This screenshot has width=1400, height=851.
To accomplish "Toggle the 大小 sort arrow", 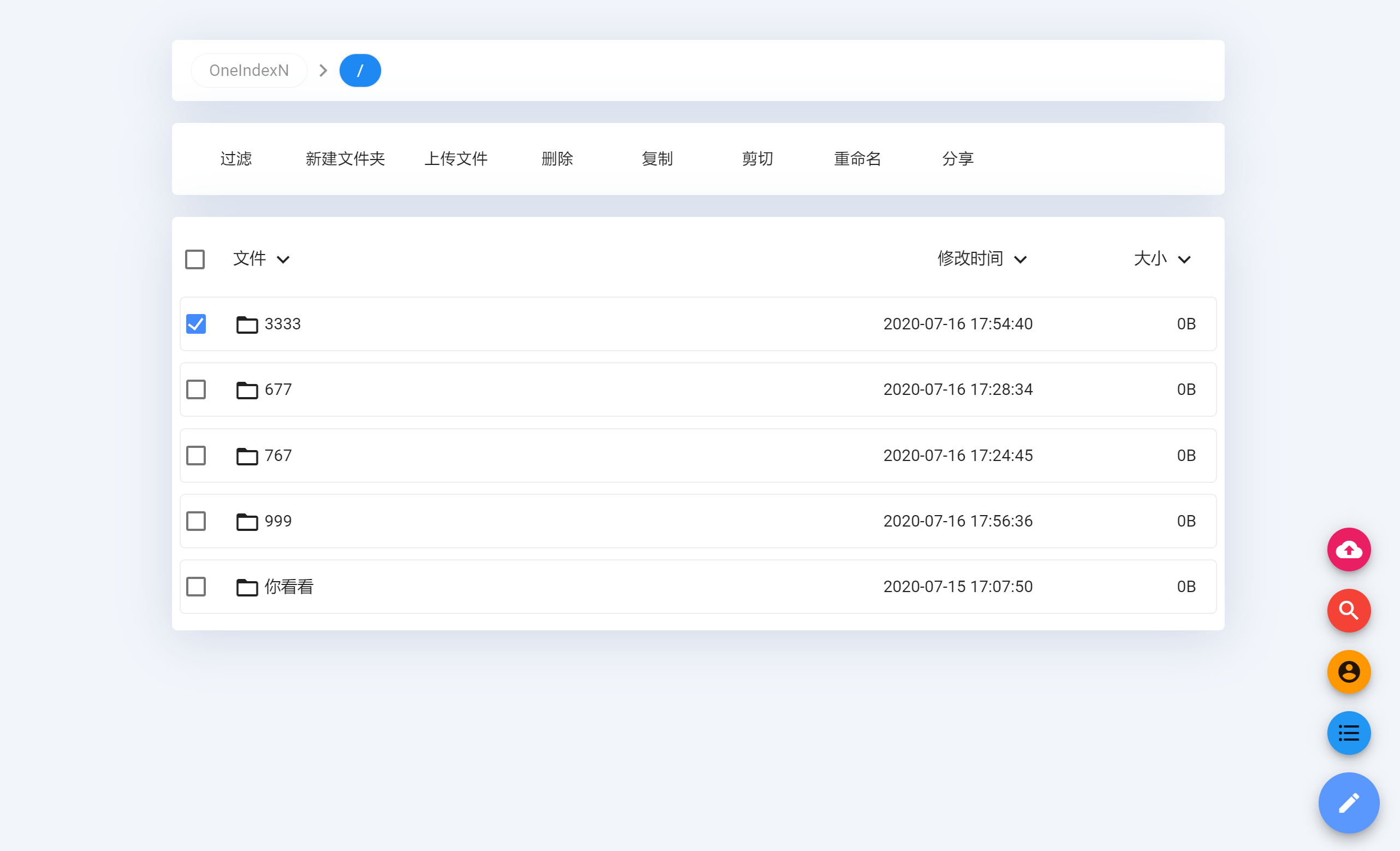I will tap(1184, 260).
